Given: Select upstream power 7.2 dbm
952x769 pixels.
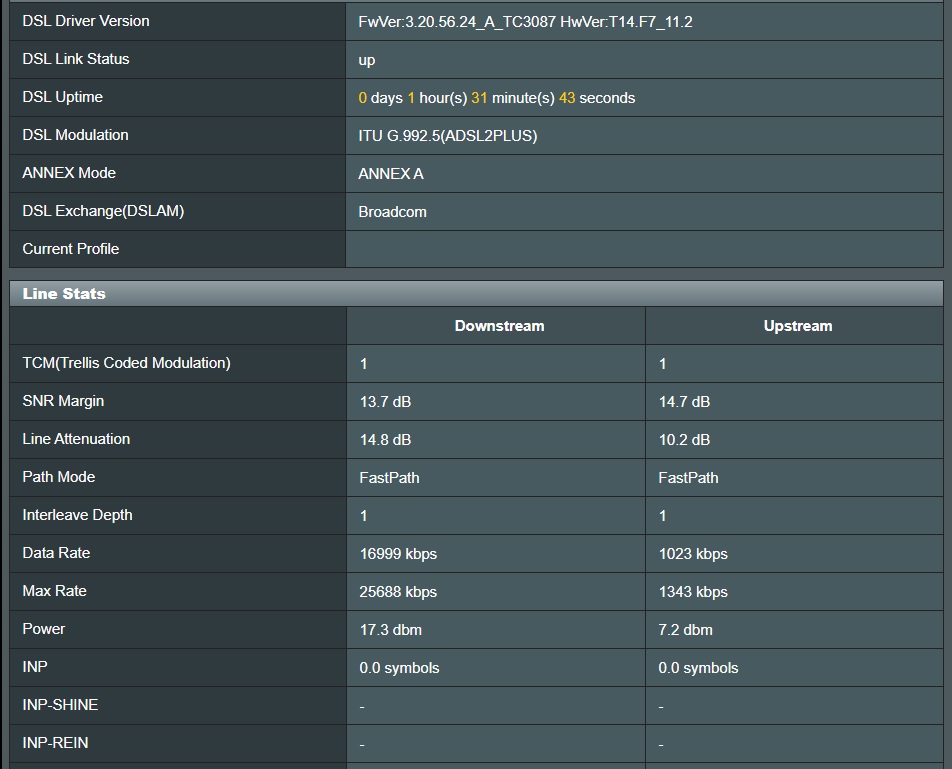Looking at the screenshot, I should [685, 630].
